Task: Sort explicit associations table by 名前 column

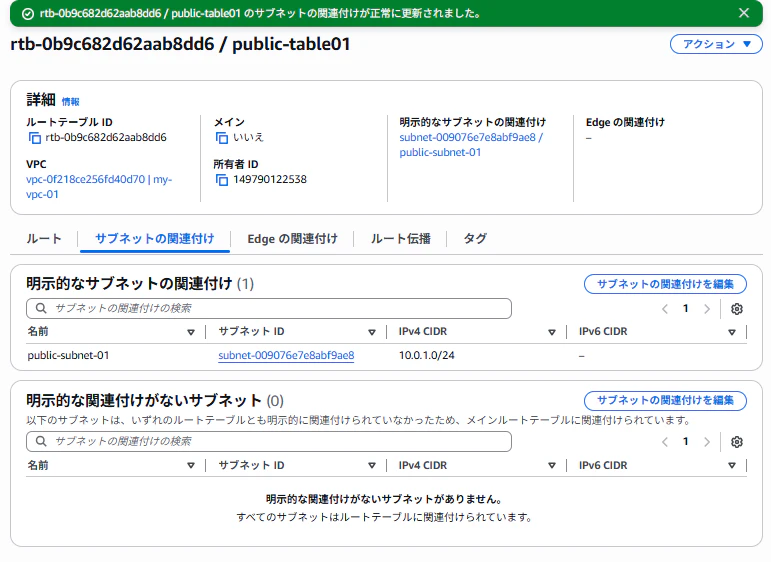Action: (191, 332)
